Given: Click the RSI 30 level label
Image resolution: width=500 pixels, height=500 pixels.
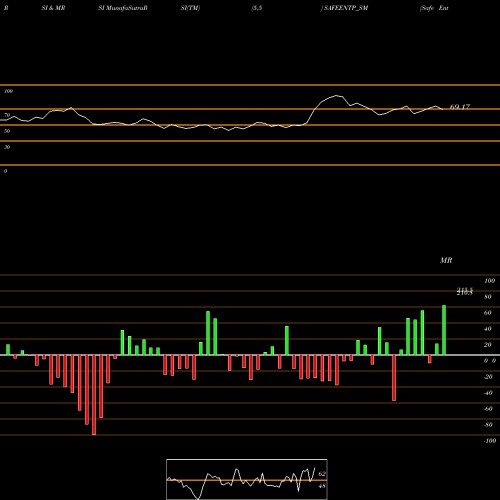Looking at the screenshot, I should [x=7, y=147].
